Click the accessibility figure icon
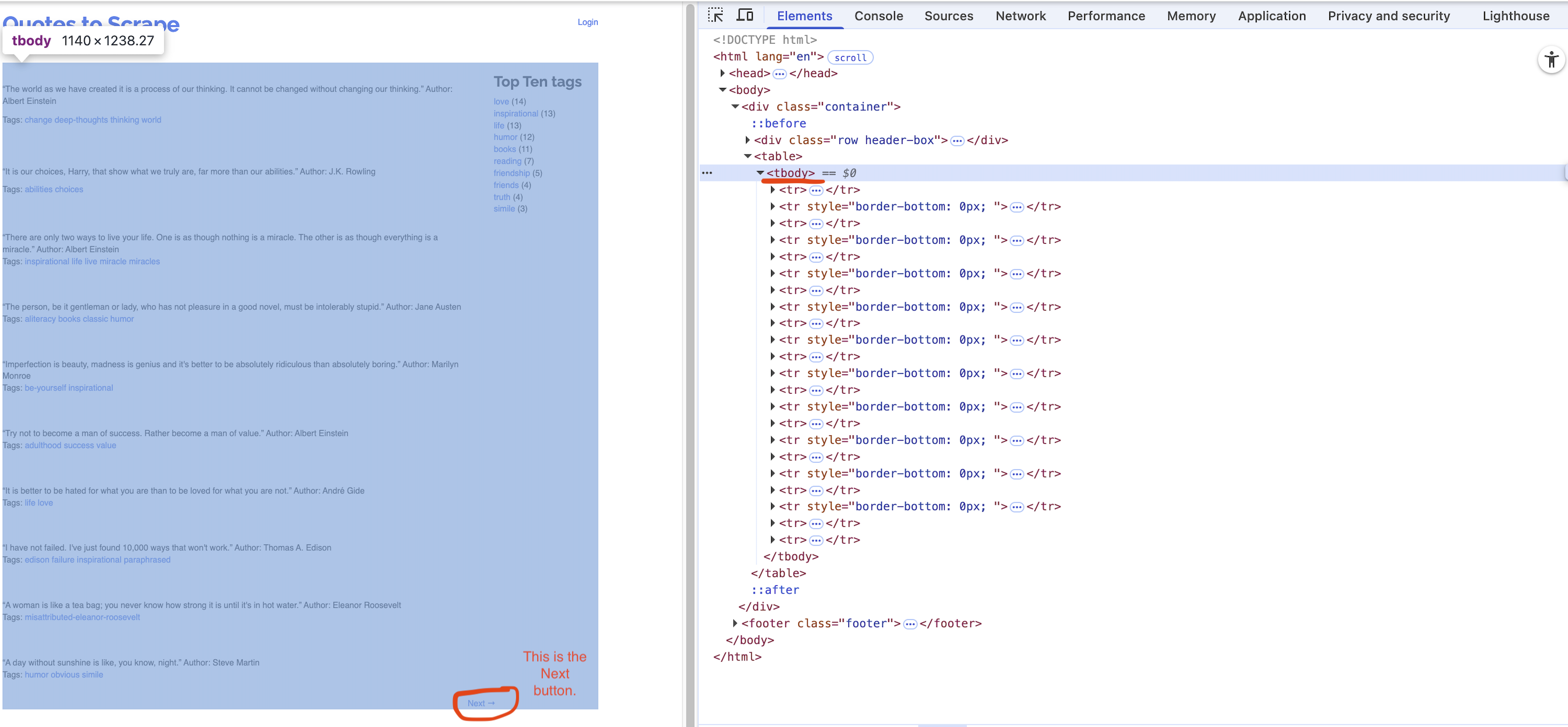 [x=1551, y=60]
